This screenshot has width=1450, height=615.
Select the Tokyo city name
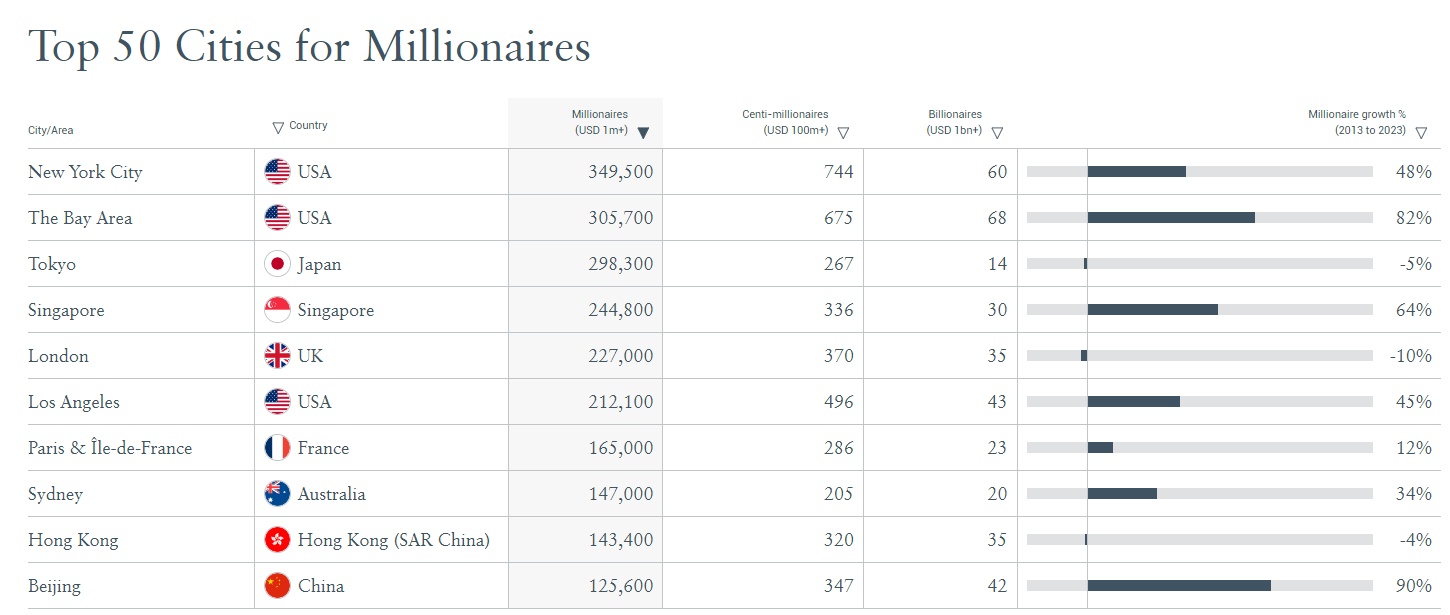pos(52,264)
